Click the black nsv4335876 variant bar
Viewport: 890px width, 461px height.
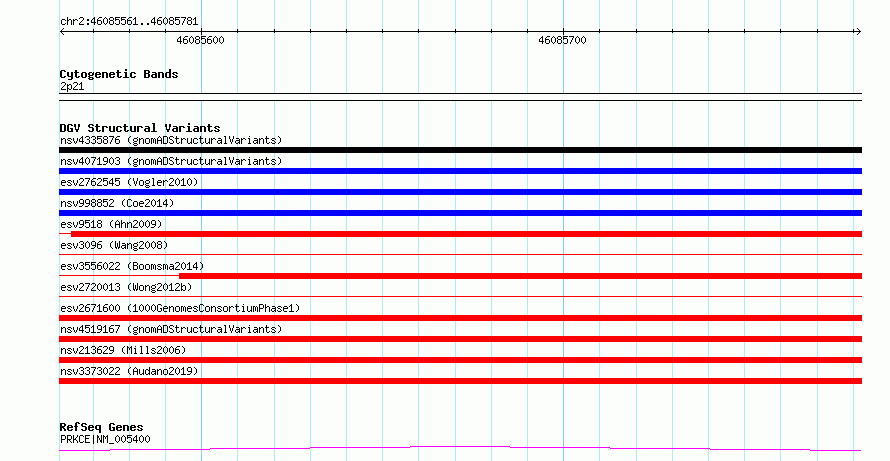[x=460, y=150]
